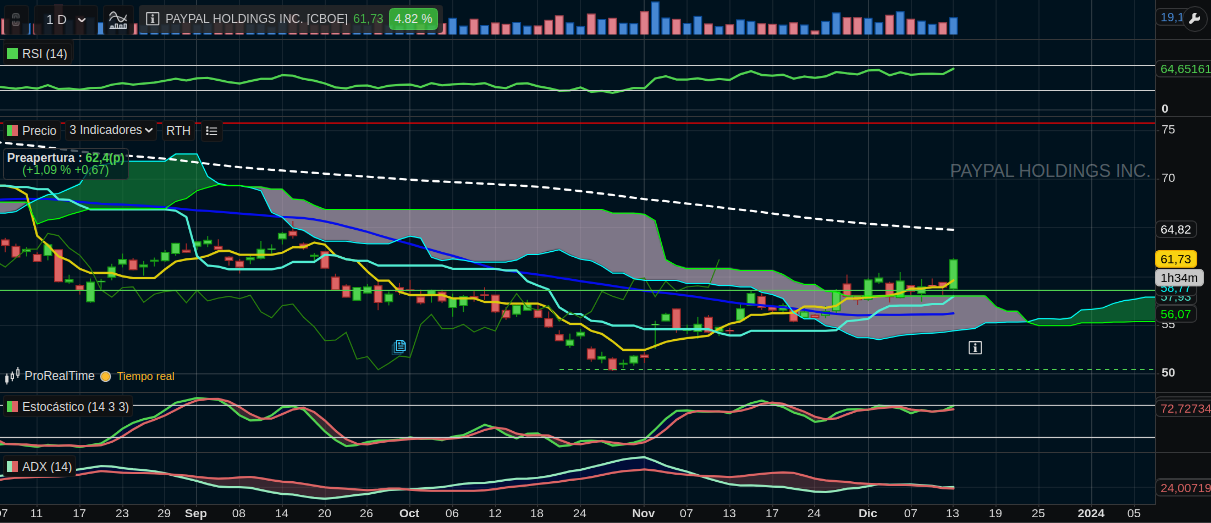
Task: Click the lock icon beside the timeframe selector
Action: coord(16,19)
